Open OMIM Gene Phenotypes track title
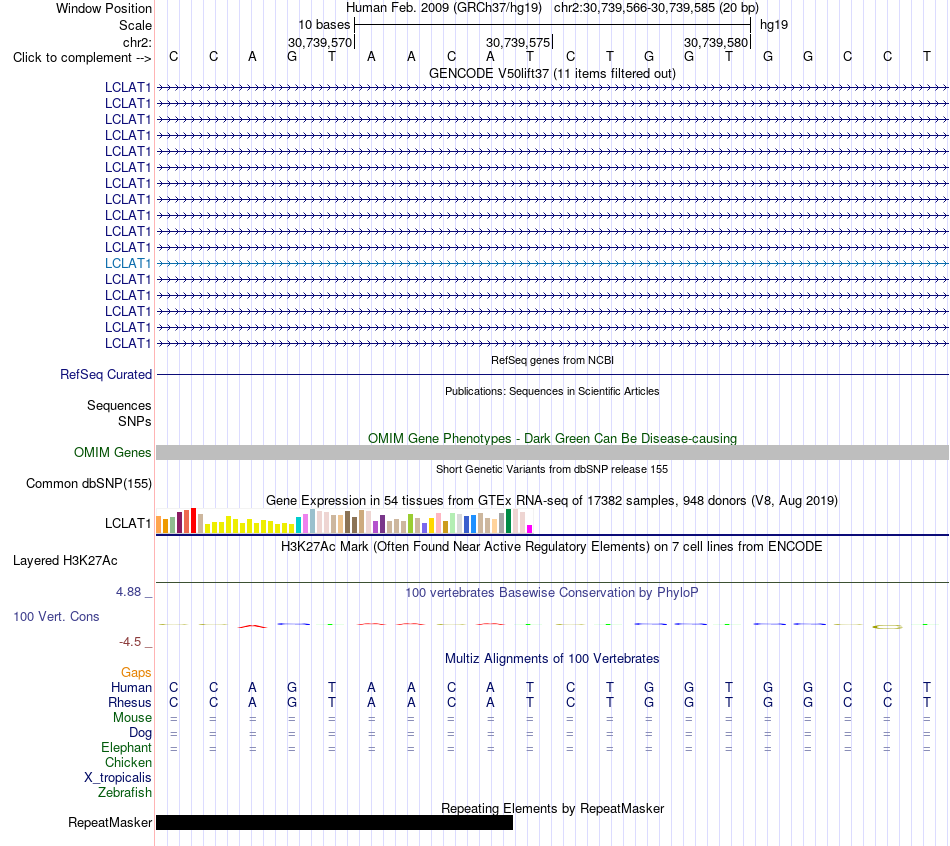 pyautogui.click(x=552, y=438)
